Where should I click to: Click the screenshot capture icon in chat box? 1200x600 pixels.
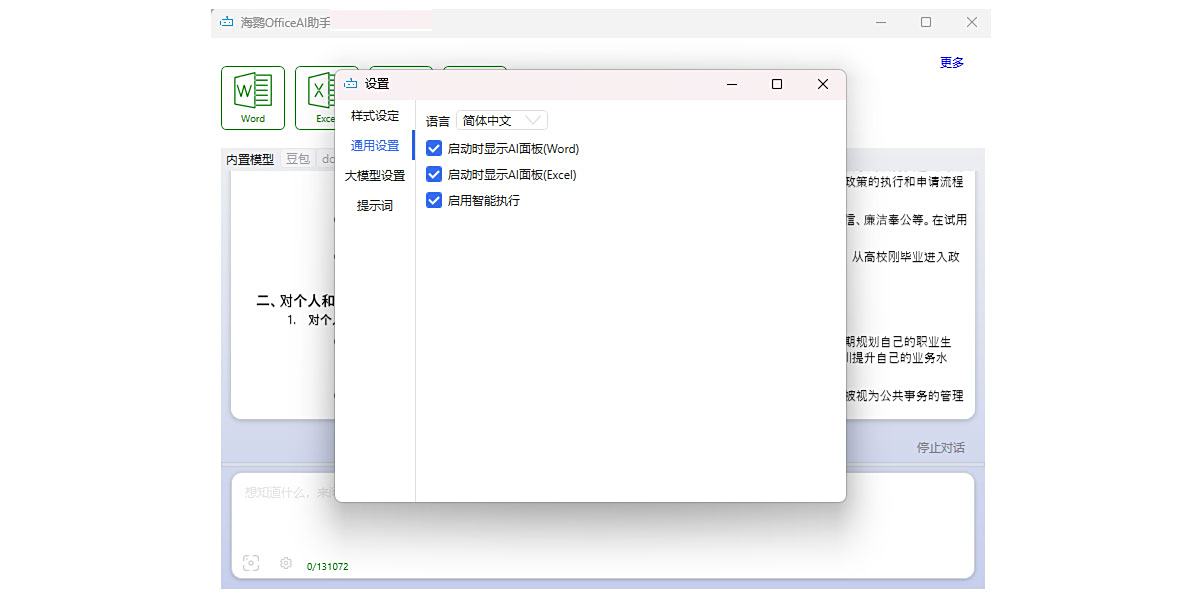251,563
